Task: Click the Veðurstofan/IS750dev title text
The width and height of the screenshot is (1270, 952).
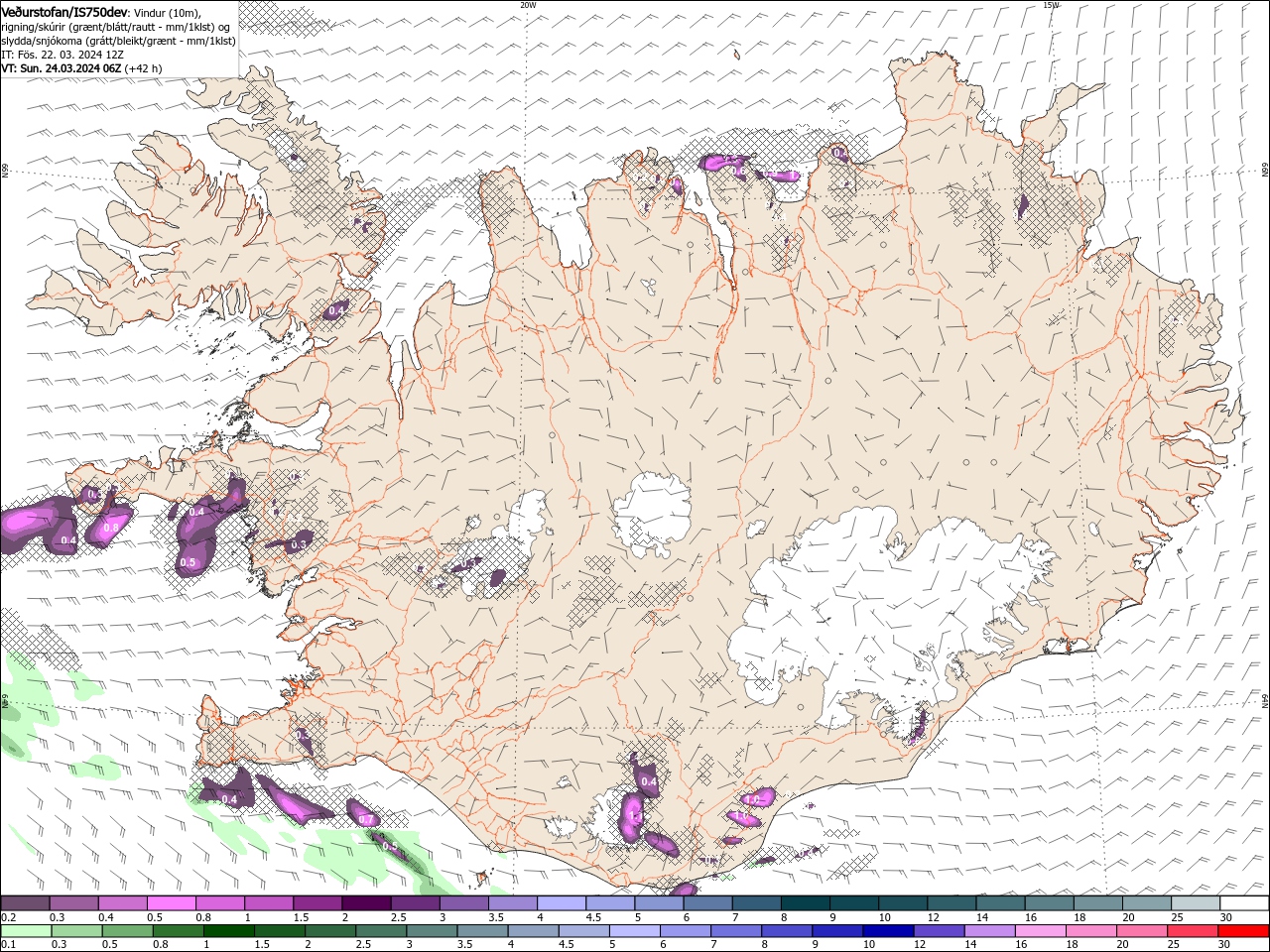Action: [64, 12]
